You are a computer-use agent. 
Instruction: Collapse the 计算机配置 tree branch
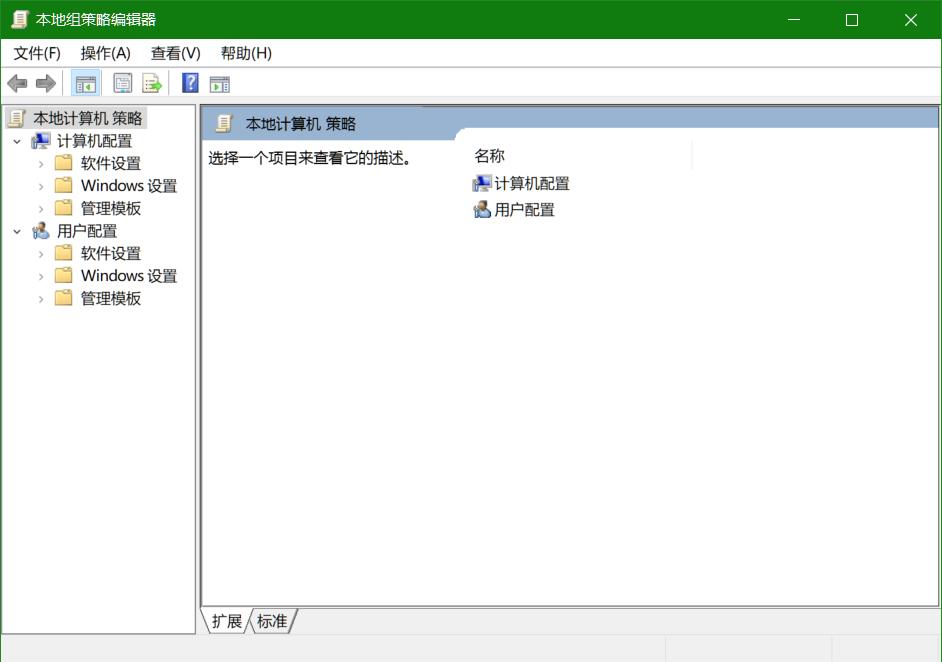[16, 140]
